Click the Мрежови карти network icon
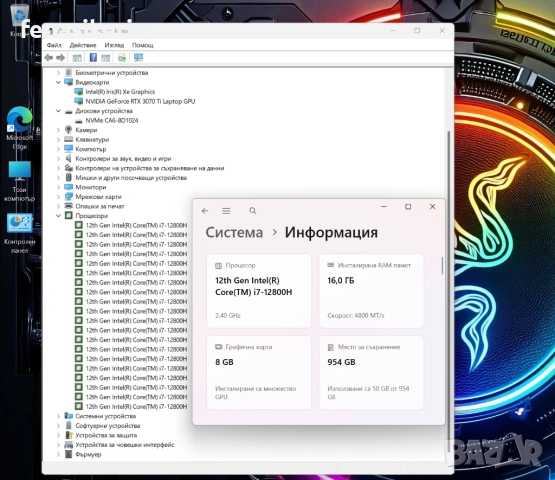 [69, 196]
